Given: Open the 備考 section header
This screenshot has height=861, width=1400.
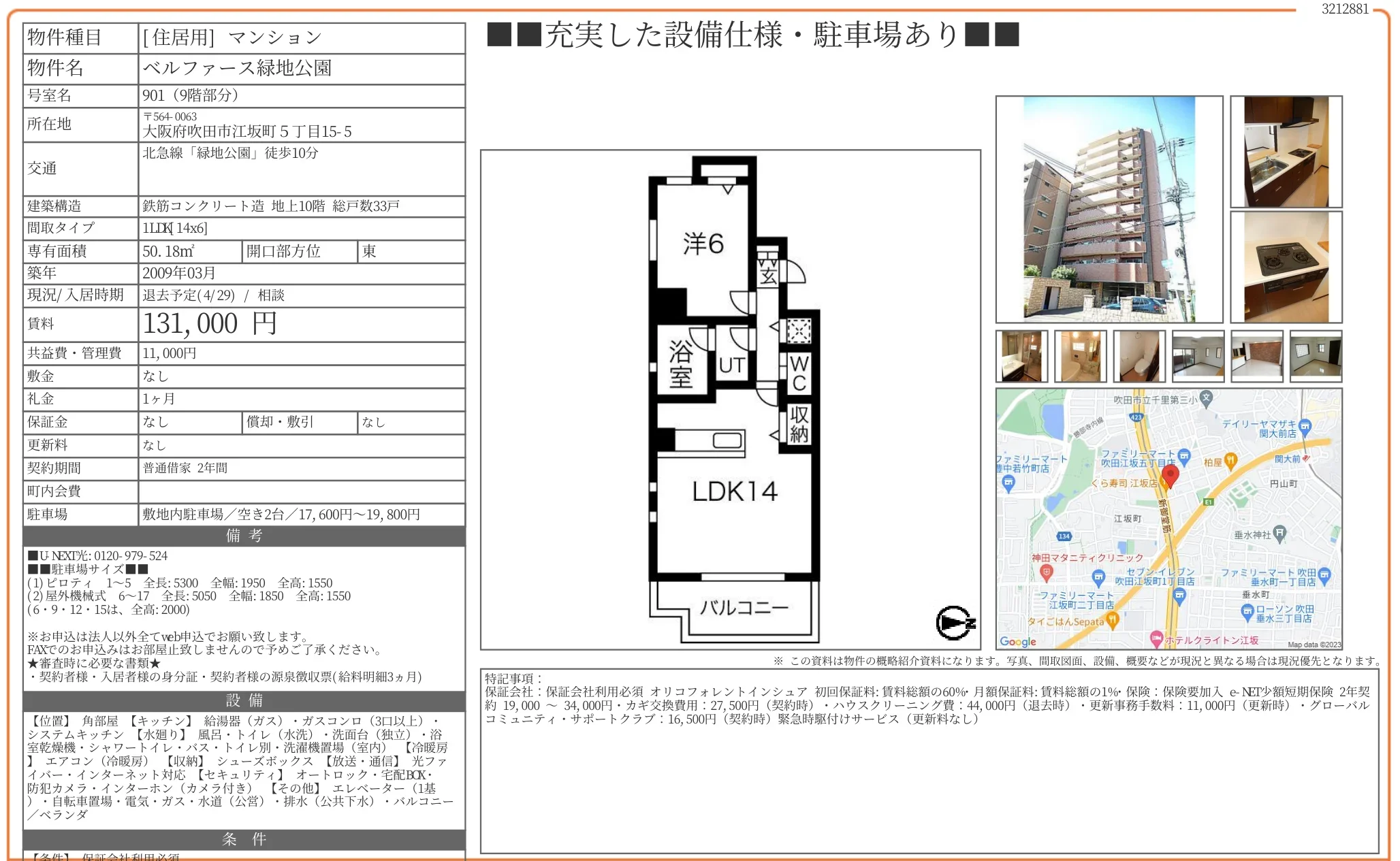Looking at the screenshot, I should [244, 536].
